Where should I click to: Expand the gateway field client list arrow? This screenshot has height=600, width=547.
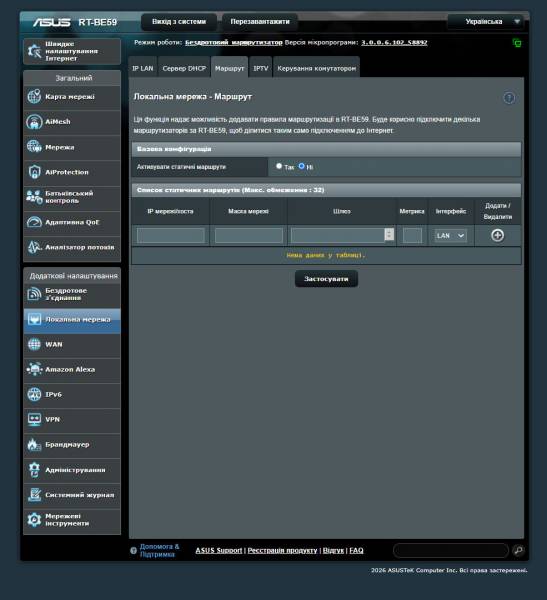tap(389, 235)
